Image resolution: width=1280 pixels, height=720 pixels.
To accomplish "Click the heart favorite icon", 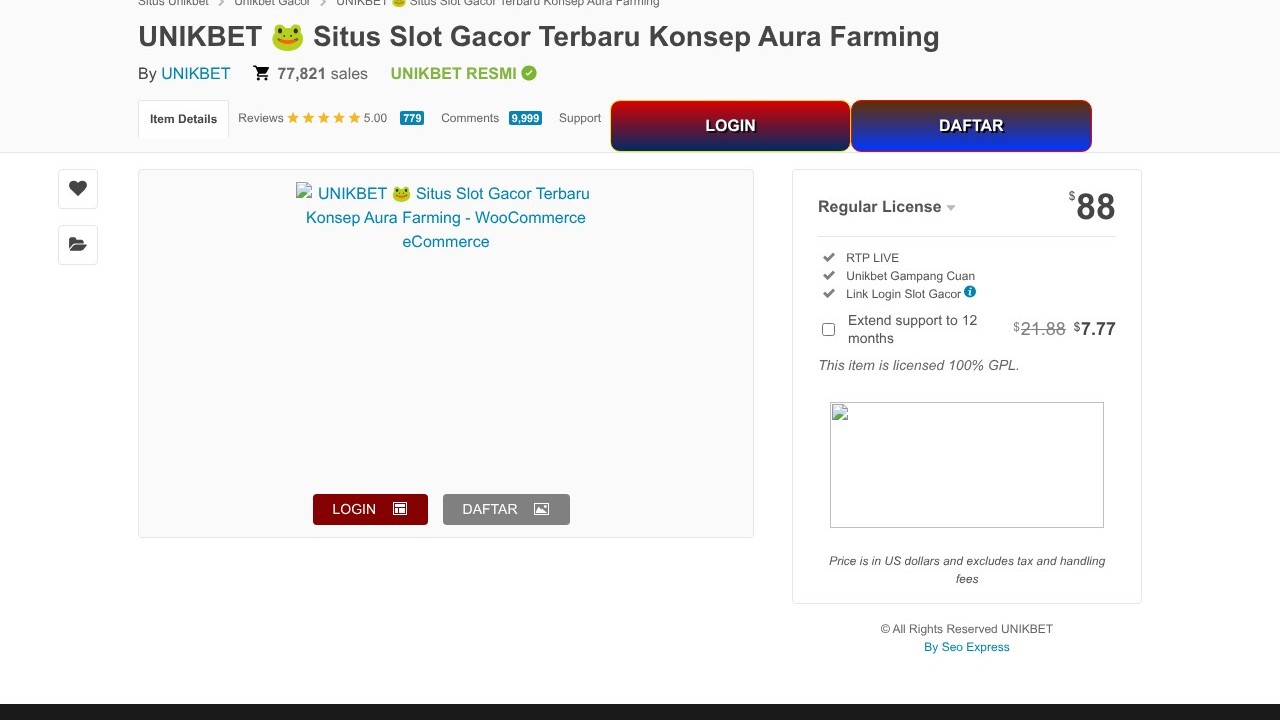I will pos(78,188).
